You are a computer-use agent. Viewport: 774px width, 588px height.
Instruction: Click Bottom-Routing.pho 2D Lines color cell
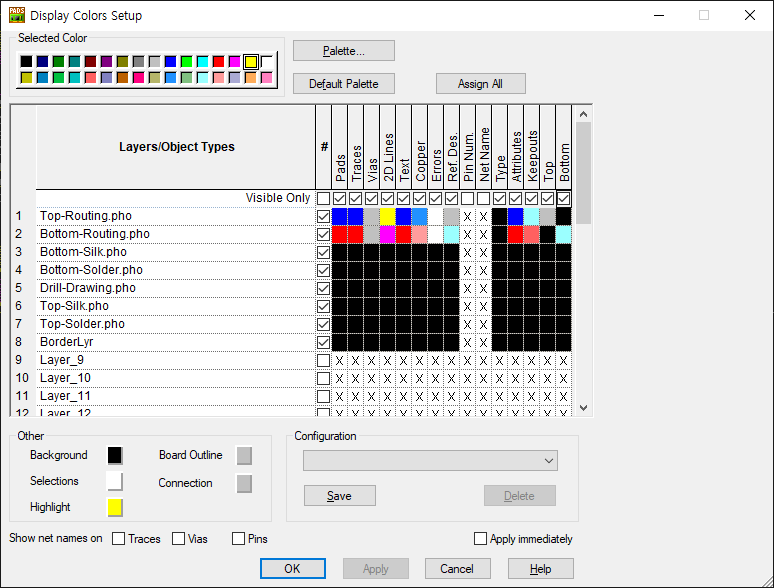[x=387, y=234]
